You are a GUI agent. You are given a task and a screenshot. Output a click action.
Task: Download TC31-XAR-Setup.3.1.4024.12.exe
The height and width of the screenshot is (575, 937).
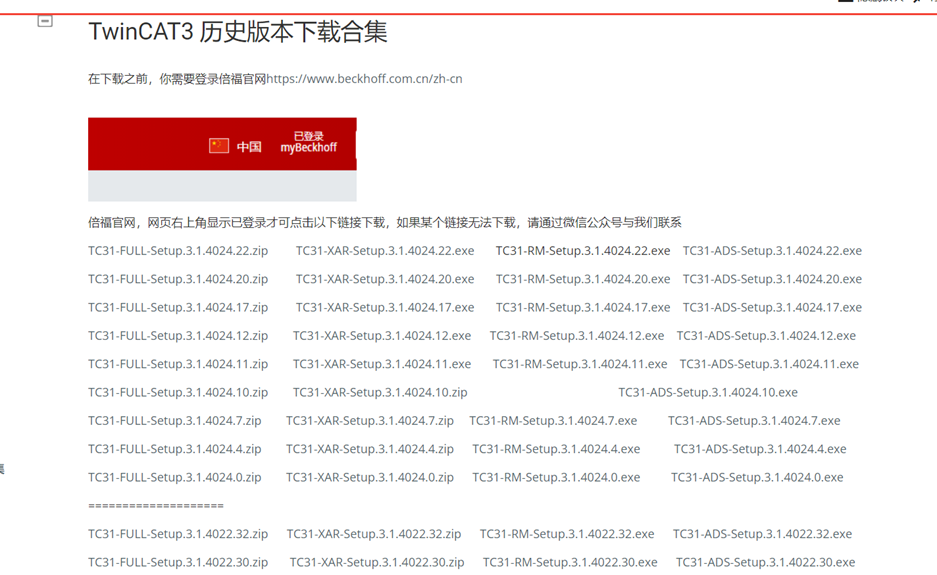point(382,336)
